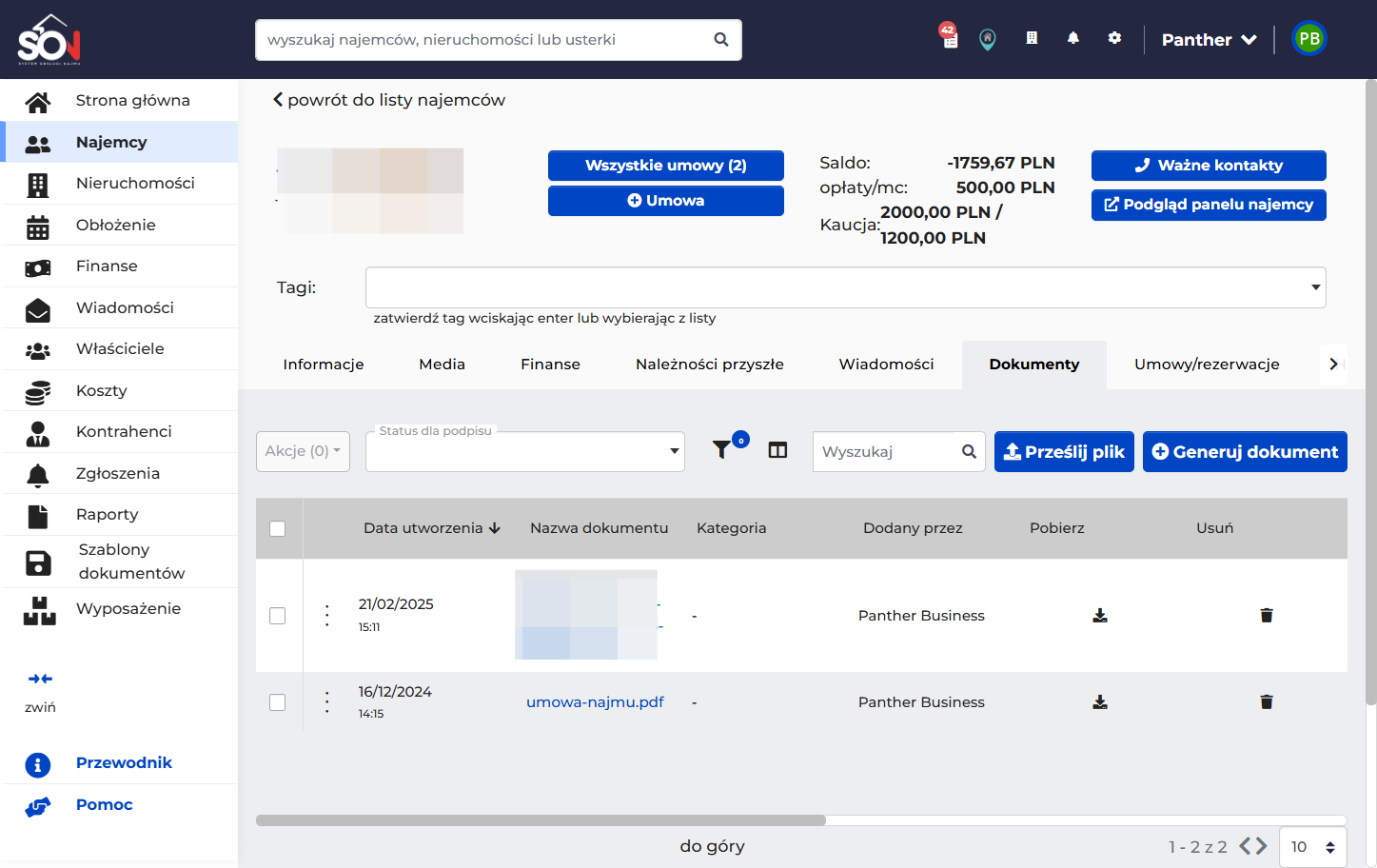The width and height of the screenshot is (1377, 868).
Task: Open row menu dots for 16/12/2024 document
Action: click(x=327, y=702)
